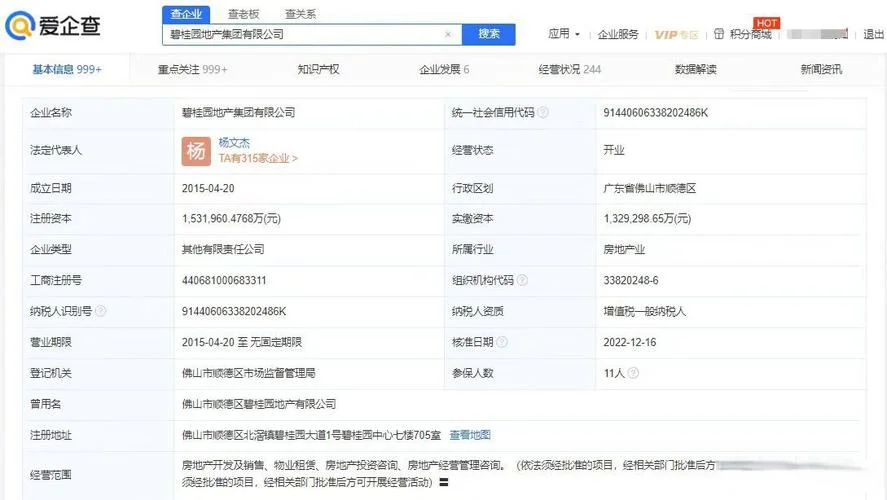Switch to the 查关系 search tab
887x500 pixels.
click(x=300, y=14)
